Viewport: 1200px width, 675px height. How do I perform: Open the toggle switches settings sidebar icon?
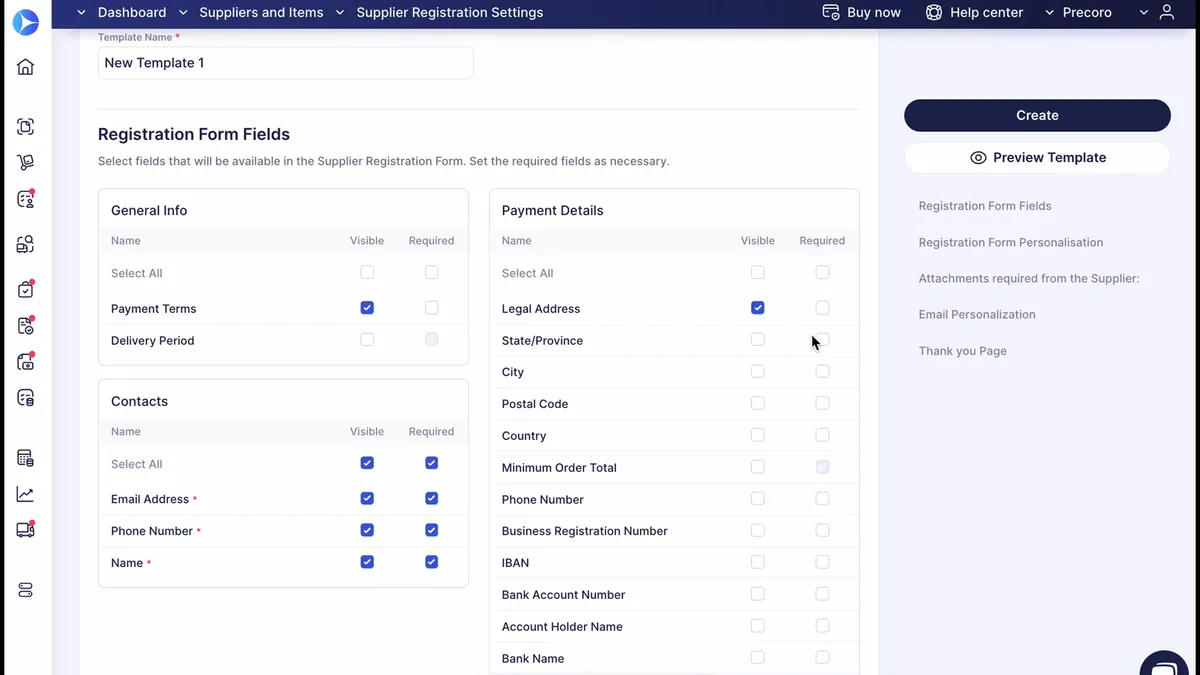tap(26, 590)
